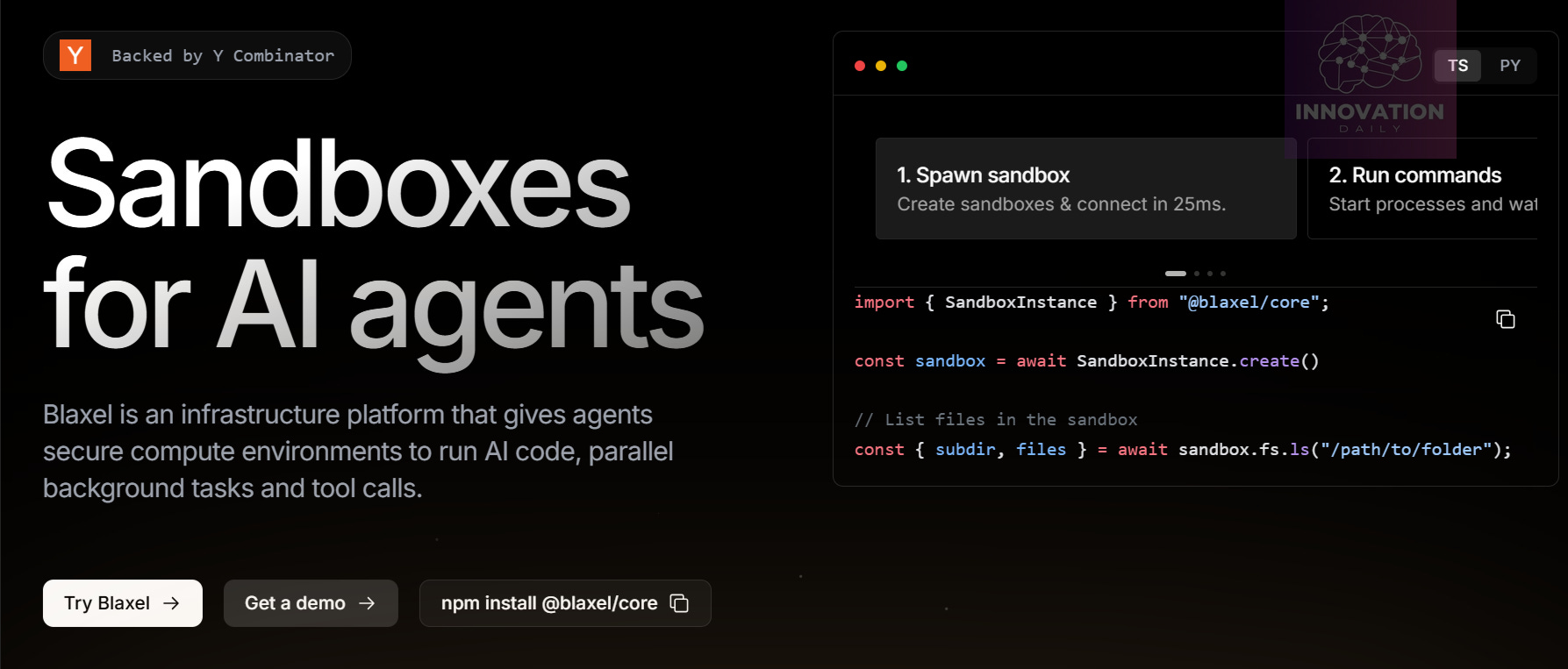Click the copy icon beside npm install
Image resolution: width=1568 pixels, height=669 pixels.
coord(679,603)
